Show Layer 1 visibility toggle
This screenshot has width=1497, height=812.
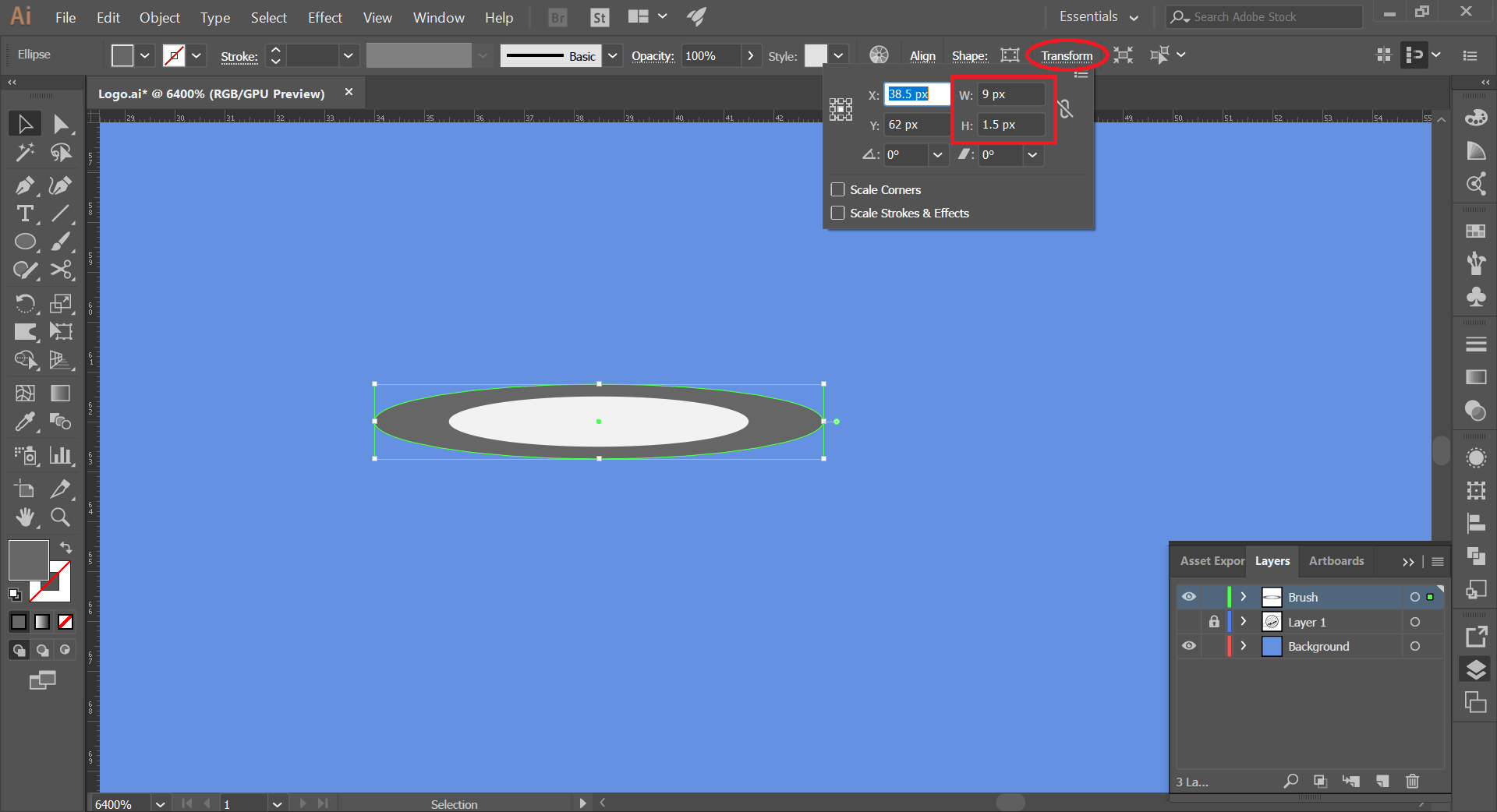point(1189,622)
